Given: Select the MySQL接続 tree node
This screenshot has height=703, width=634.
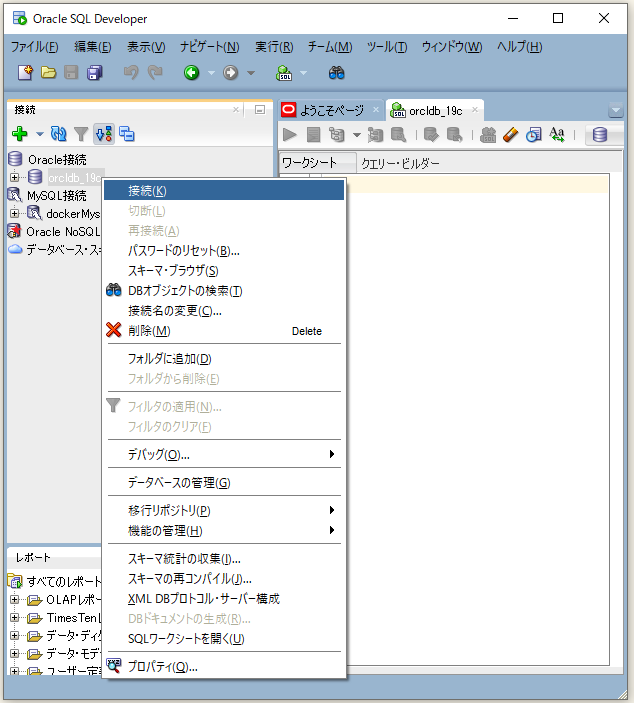Looking at the screenshot, I should (x=57, y=195).
